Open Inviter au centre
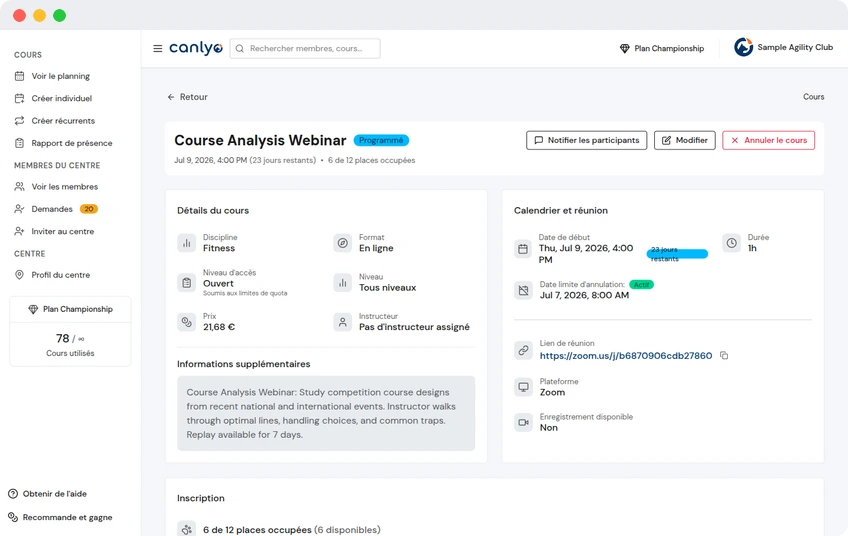Image resolution: width=848 pixels, height=536 pixels. 63,231
